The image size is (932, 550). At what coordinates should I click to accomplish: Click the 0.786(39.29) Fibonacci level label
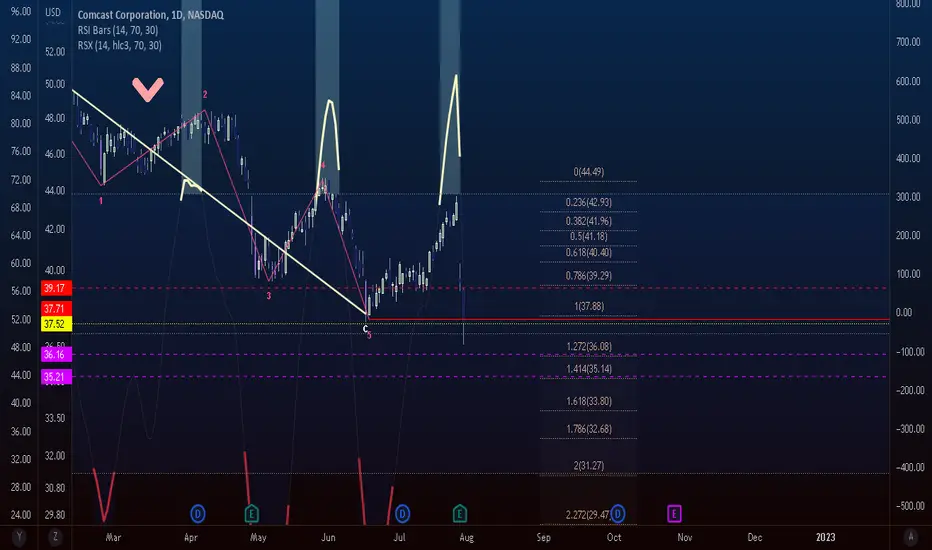pos(588,276)
